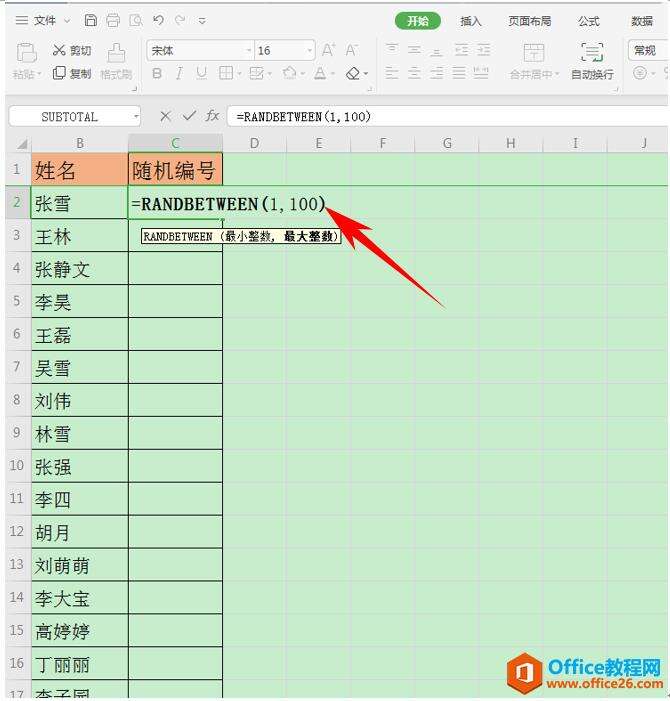The image size is (670, 701).
Task: Open the name box dropdown arrow
Action: point(136,117)
